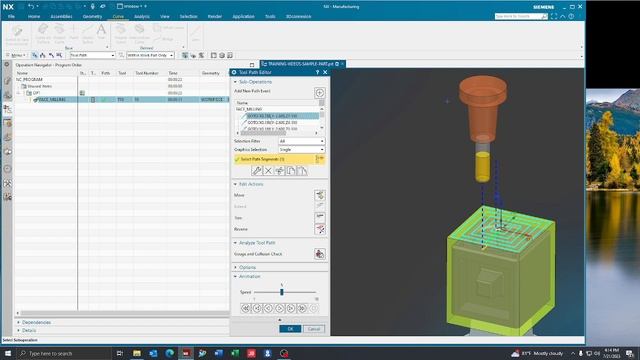The width and height of the screenshot is (640, 360).
Task: Run the Gouge and Collision Check icon
Action: [x=320, y=254]
